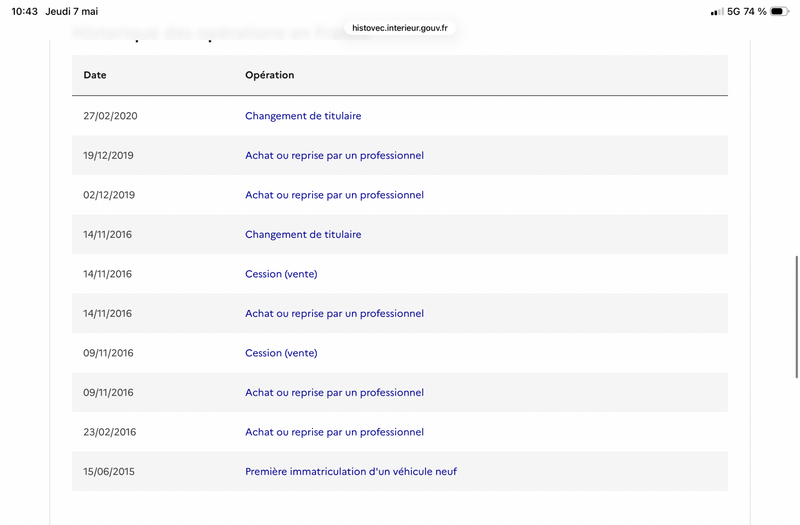This screenshot has width=800, height=525.
Task: Open Première immatriculation d'un véhicule neuf link
Action: [x=351, y=471]
